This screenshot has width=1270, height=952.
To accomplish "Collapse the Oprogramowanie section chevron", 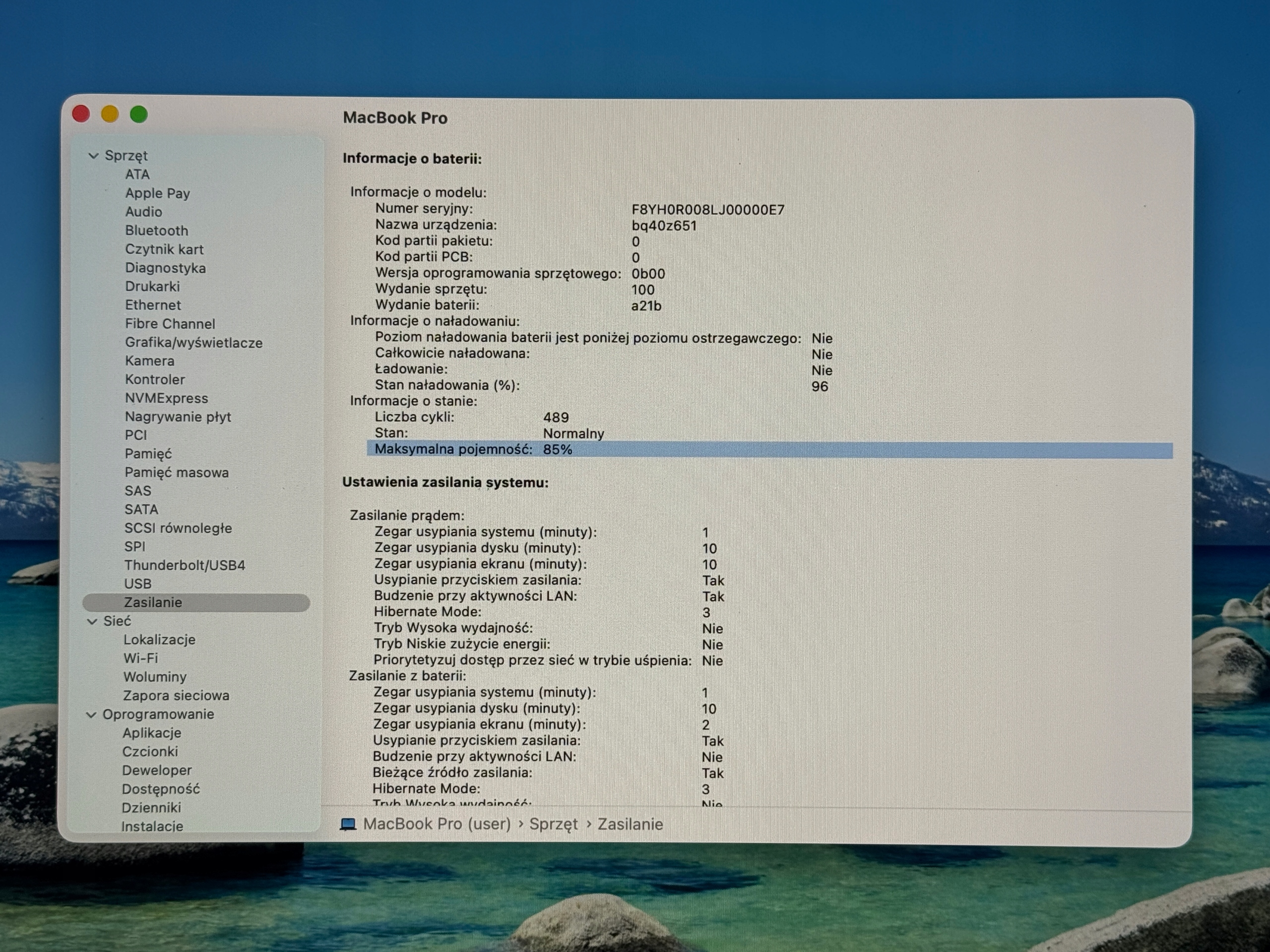I will click(91, 715).
